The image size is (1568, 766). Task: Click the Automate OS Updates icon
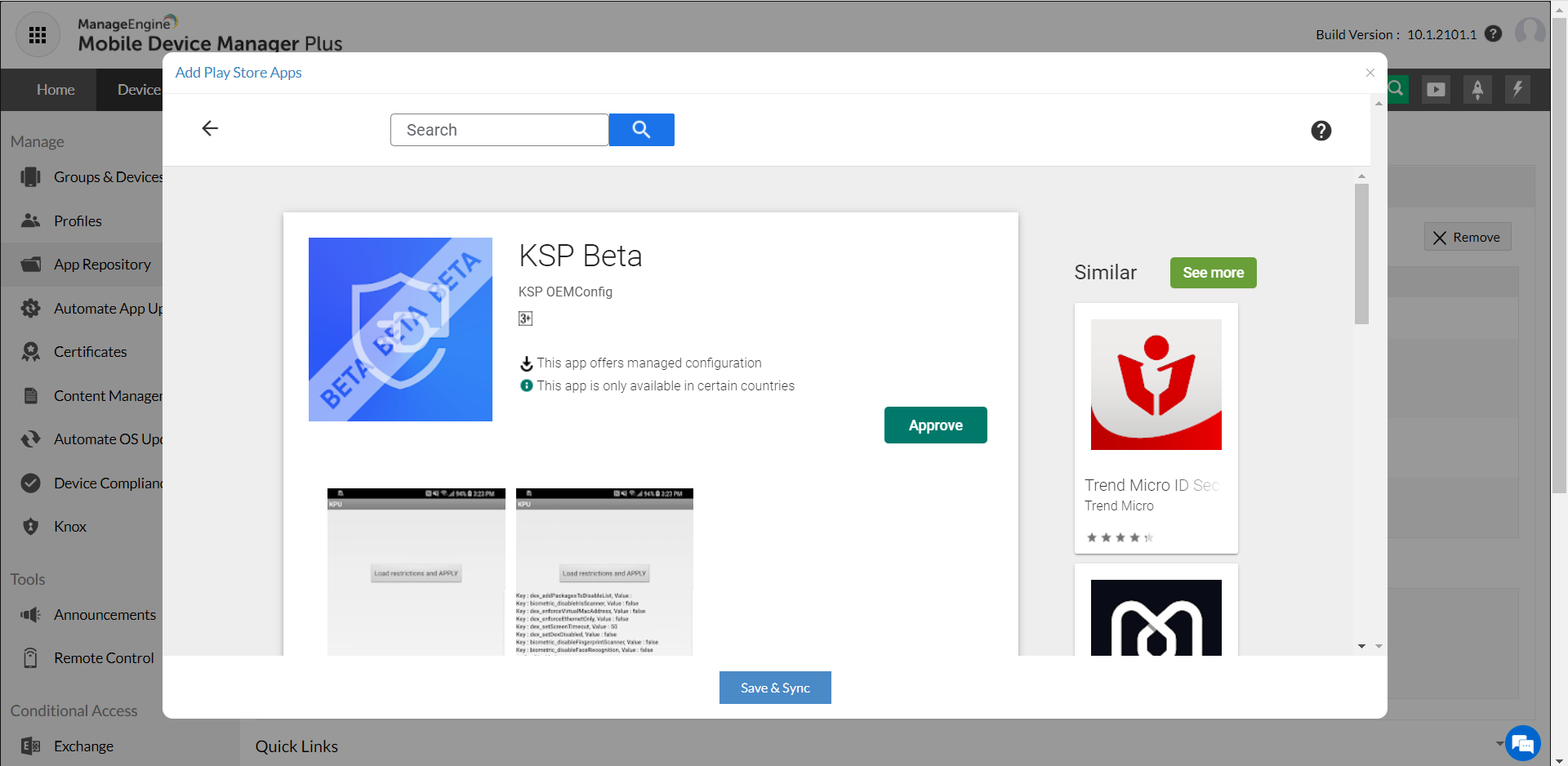(x=31, y=439)
